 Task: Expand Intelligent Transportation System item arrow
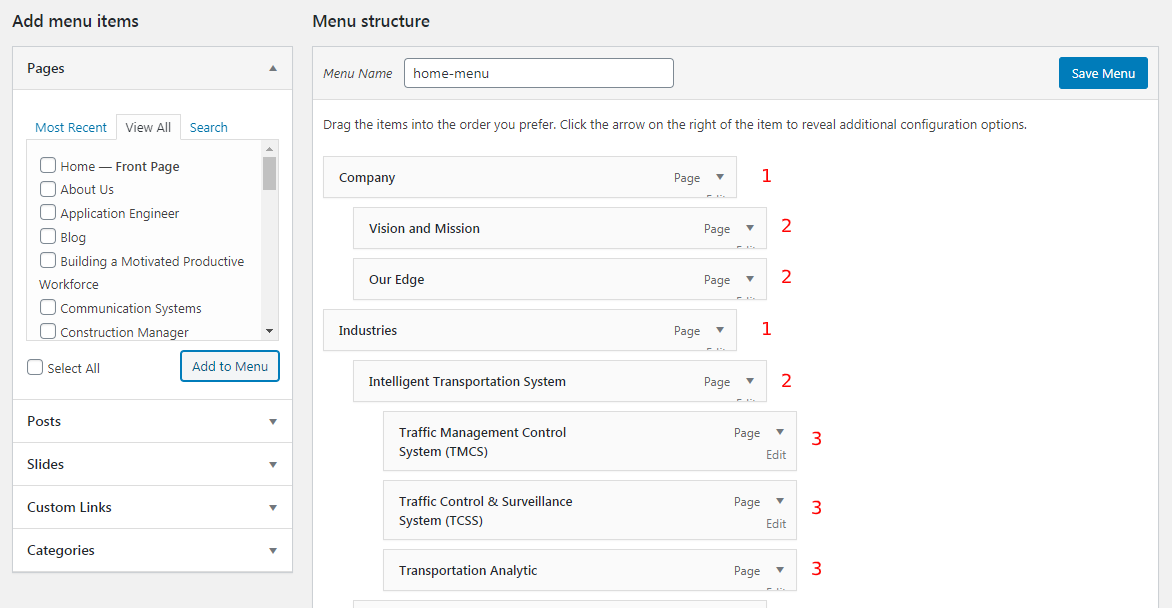pos(750,381)
